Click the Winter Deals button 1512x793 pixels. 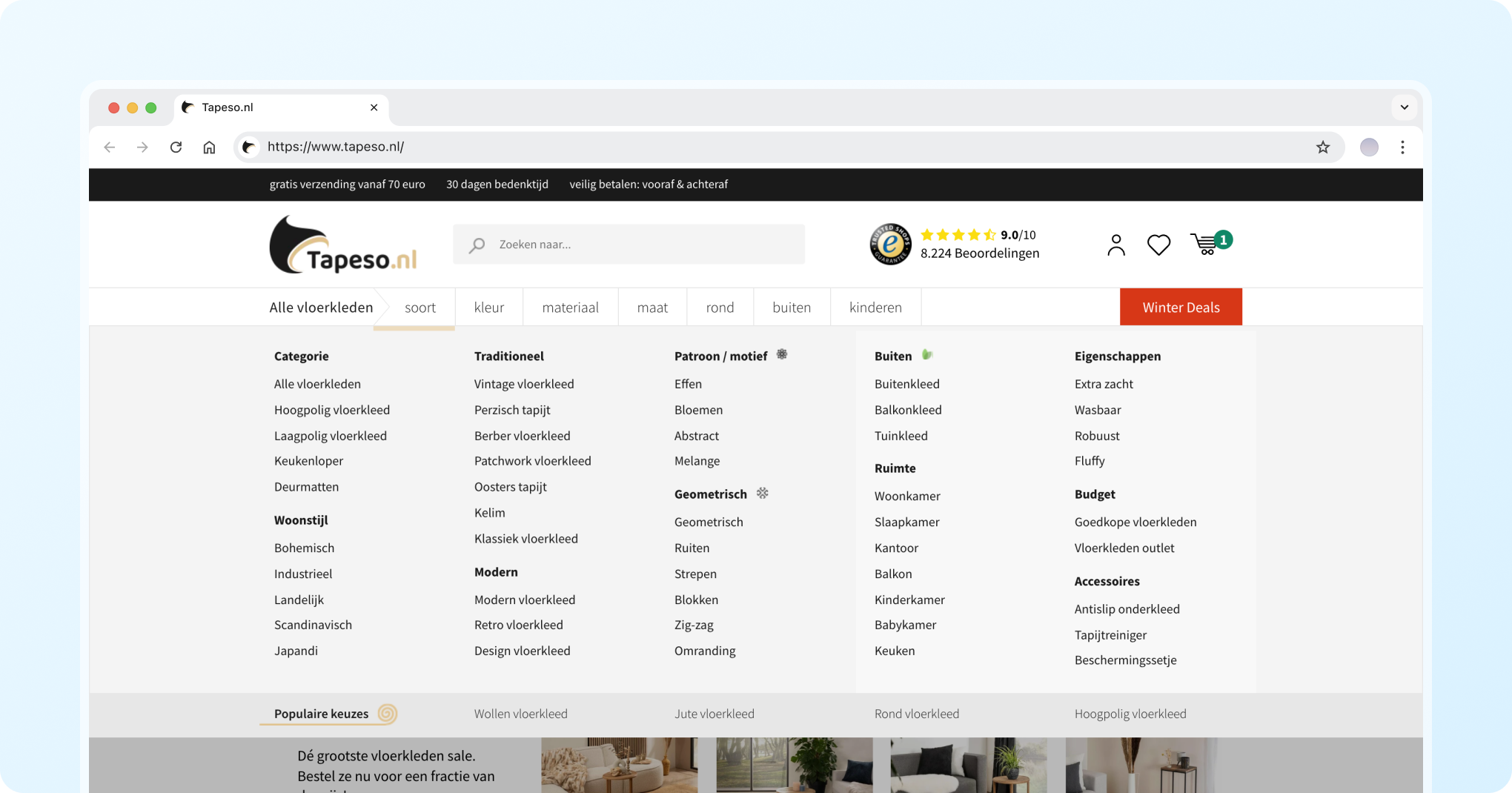[x=1181, y=308]
